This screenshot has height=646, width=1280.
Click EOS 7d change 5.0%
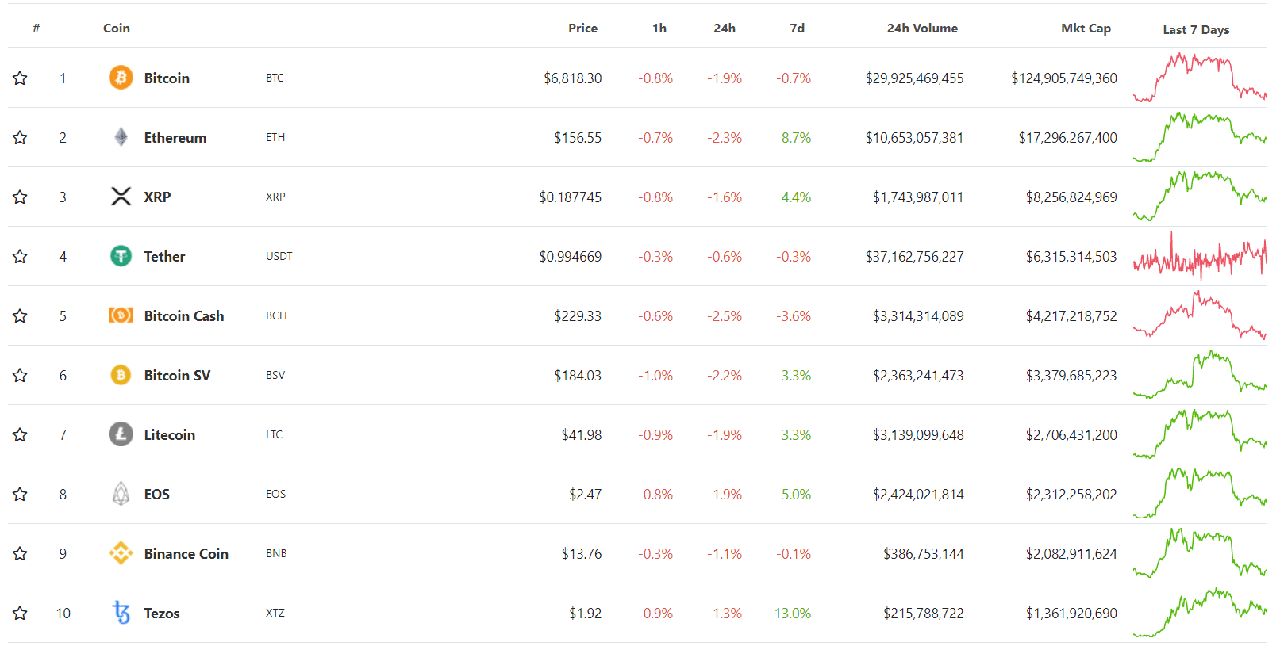796,494
